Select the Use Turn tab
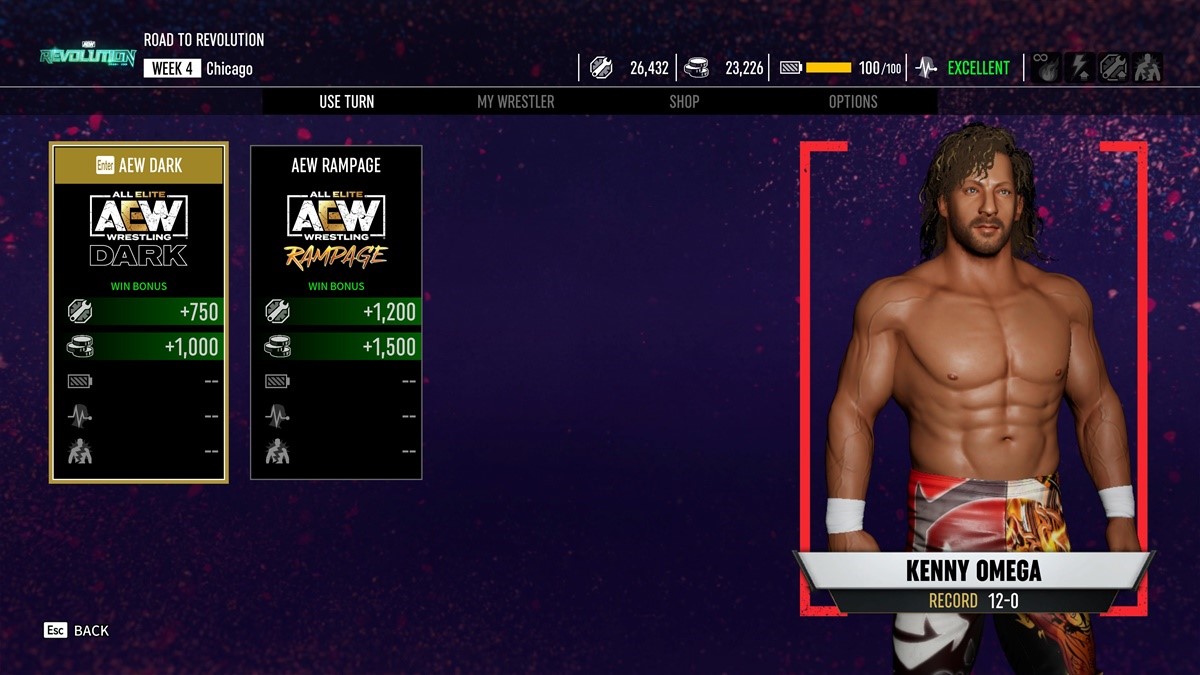1200x675 pixels. (346, 101)
